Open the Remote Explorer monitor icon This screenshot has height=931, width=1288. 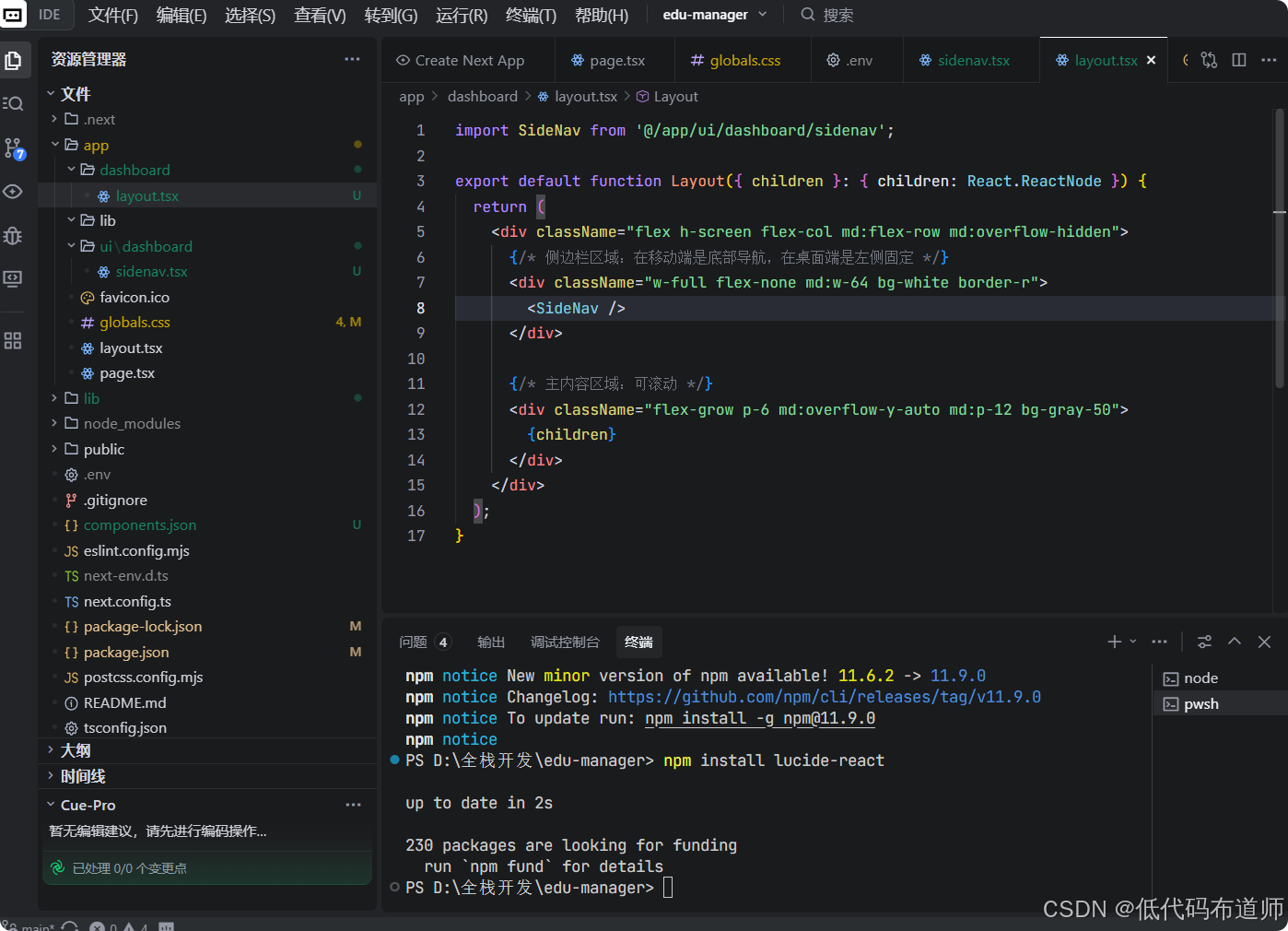click(13, 278)
